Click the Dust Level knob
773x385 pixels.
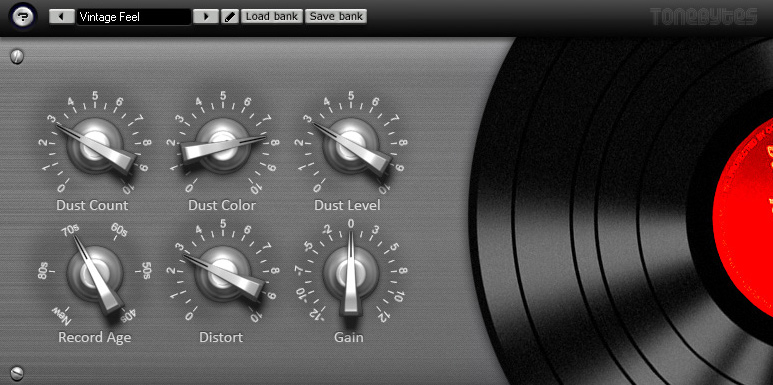[x=351, y=145]
